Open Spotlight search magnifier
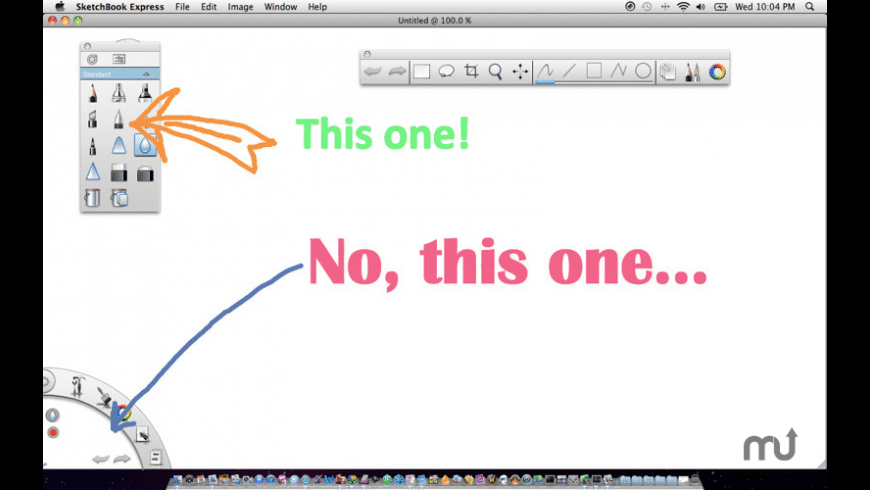This screenshot has height=490, width=870. (x=810, y=7)
